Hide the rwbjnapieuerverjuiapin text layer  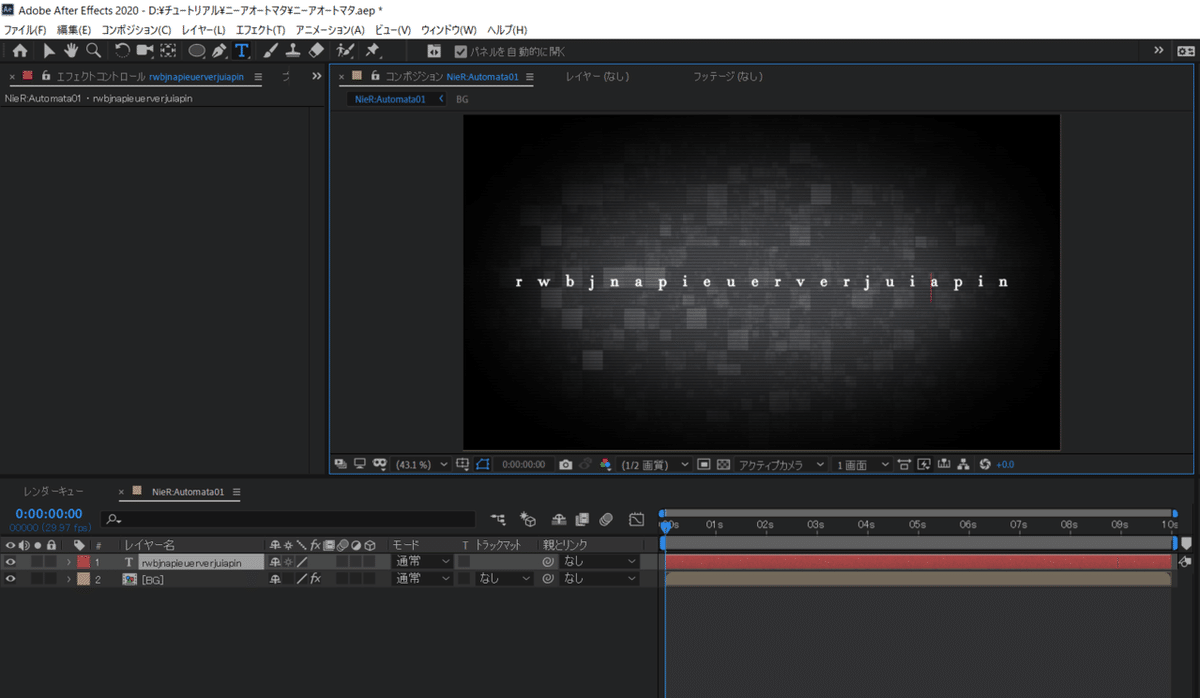(12, 562)
